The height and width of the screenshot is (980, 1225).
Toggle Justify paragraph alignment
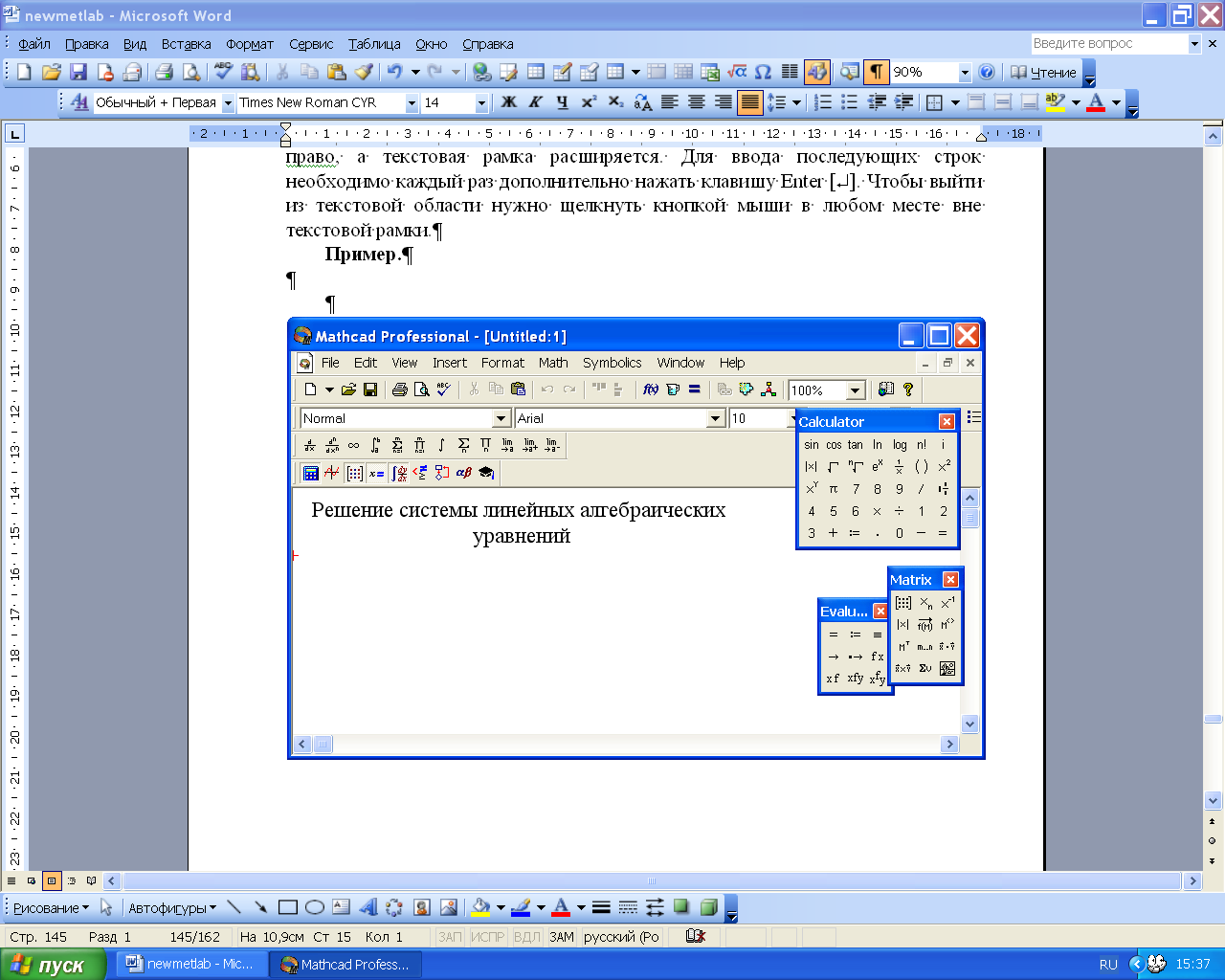click(750, 101)
